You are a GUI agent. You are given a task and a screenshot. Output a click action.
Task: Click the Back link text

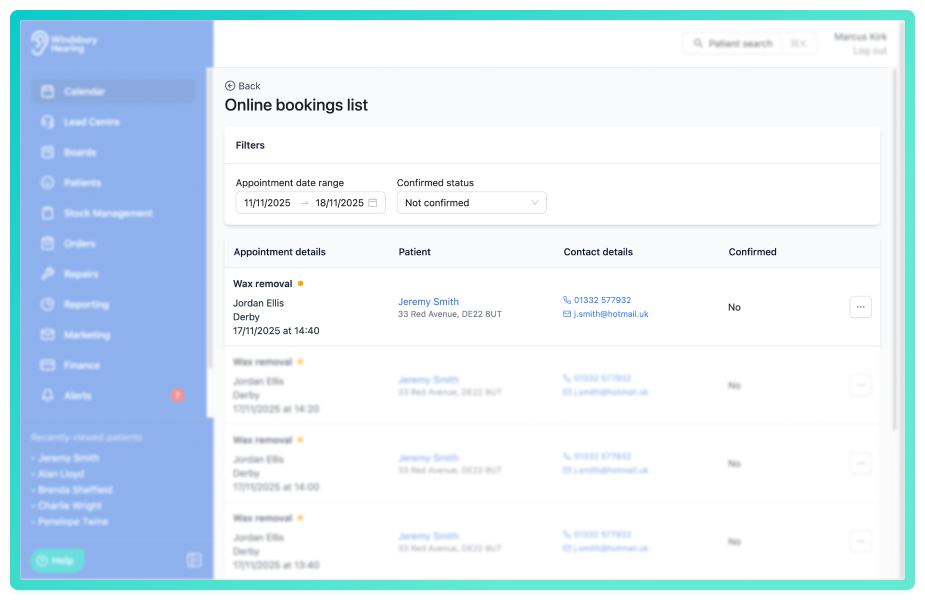pos(249,86)
